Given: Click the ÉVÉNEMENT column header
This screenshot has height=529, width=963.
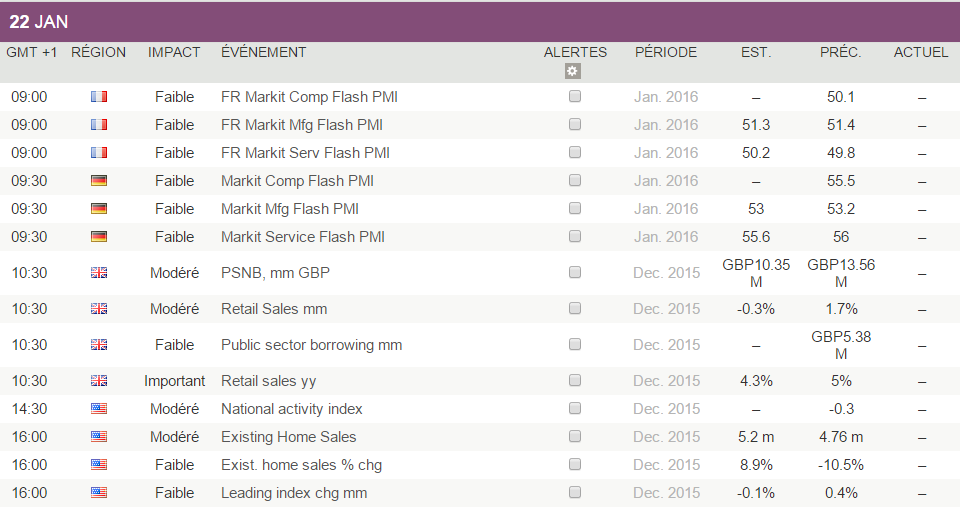Looking at the screenshot, I should tap(263, 52).
